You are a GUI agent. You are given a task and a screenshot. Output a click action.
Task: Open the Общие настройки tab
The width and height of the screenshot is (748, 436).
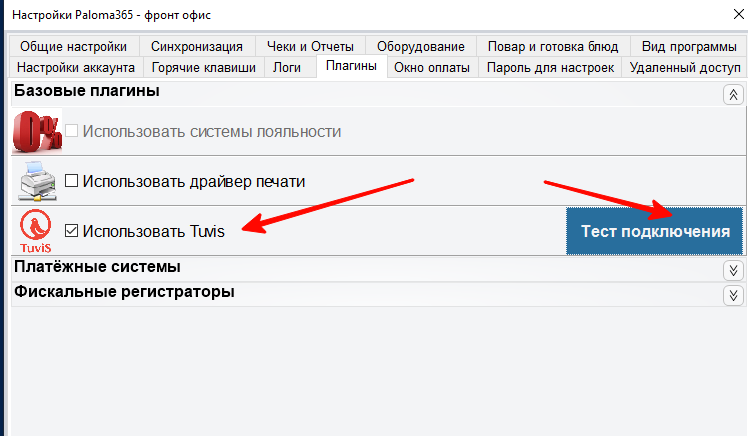coord(73,46)
